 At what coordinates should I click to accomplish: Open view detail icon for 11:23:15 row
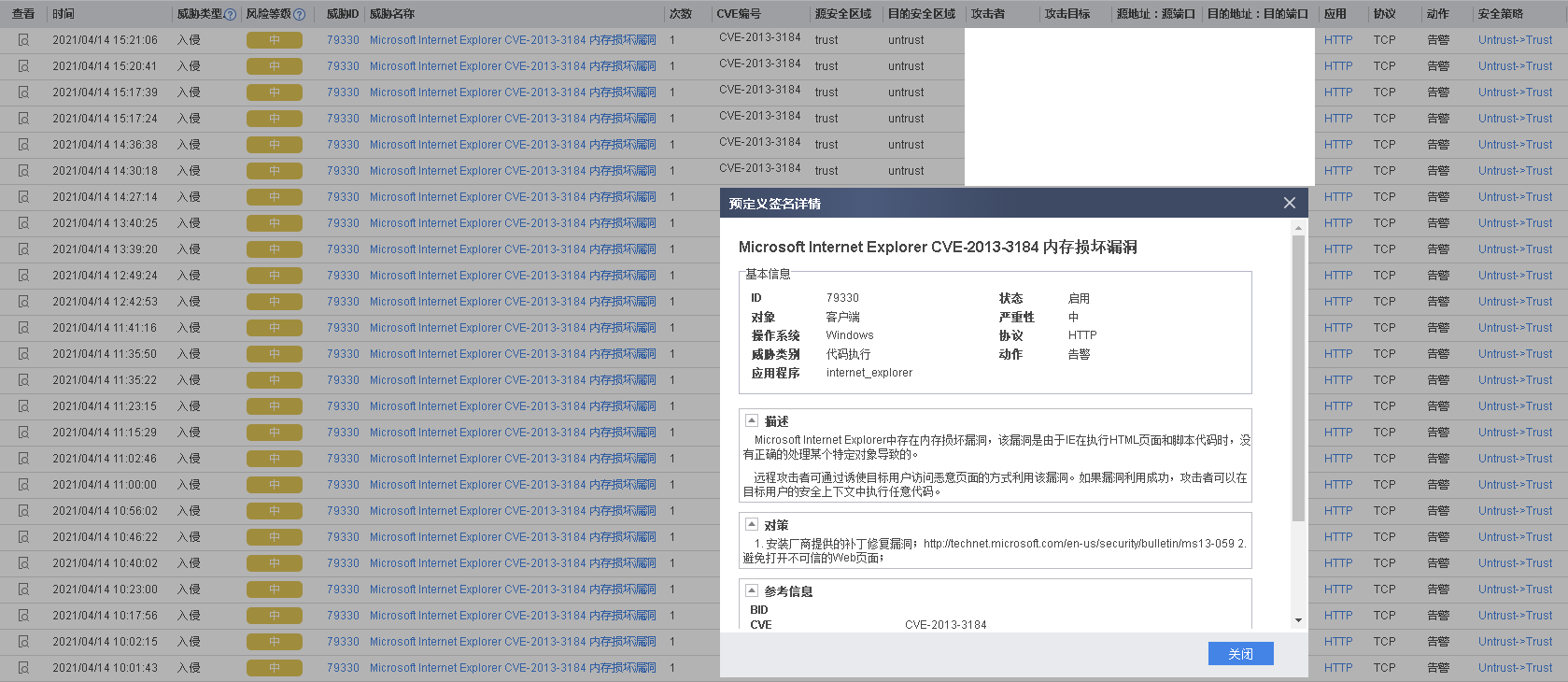[x=23, y=406]
